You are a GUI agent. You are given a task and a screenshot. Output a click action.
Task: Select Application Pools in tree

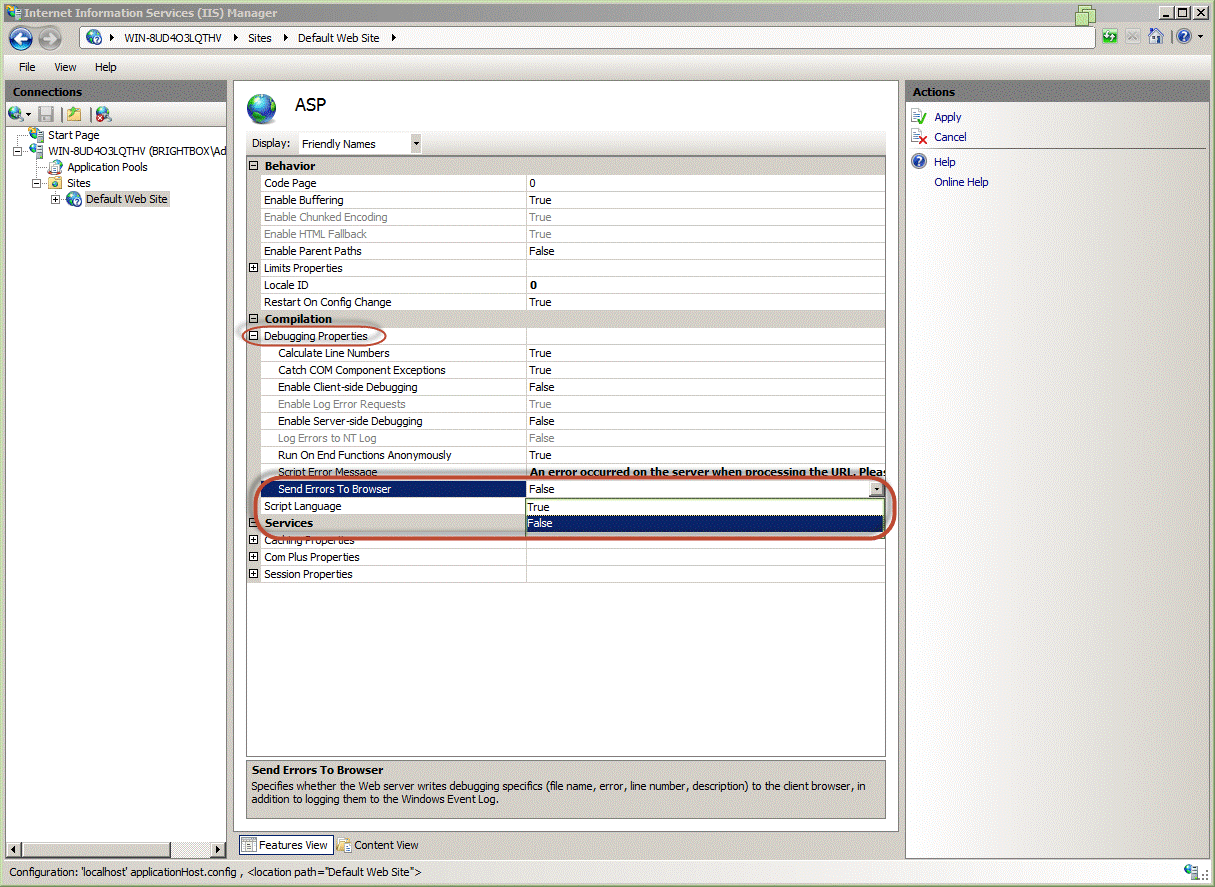pyautogui.click(x=107, y=167)
